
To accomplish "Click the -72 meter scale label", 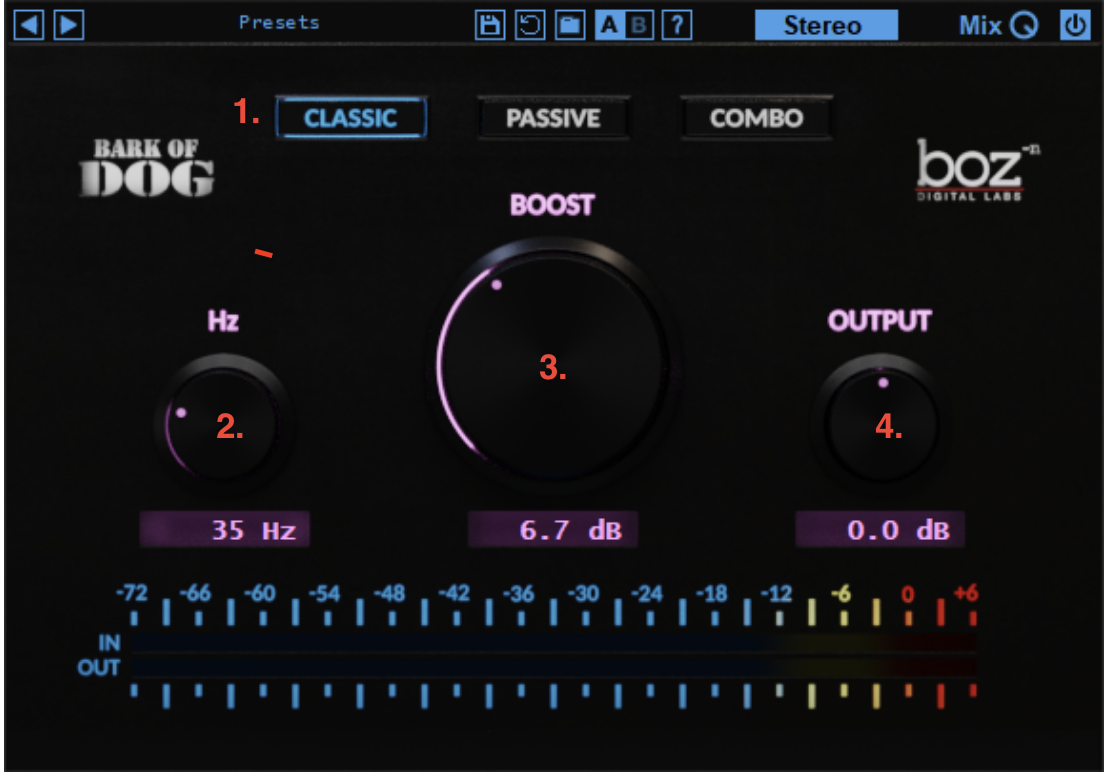I will click(x=132, y=592).
